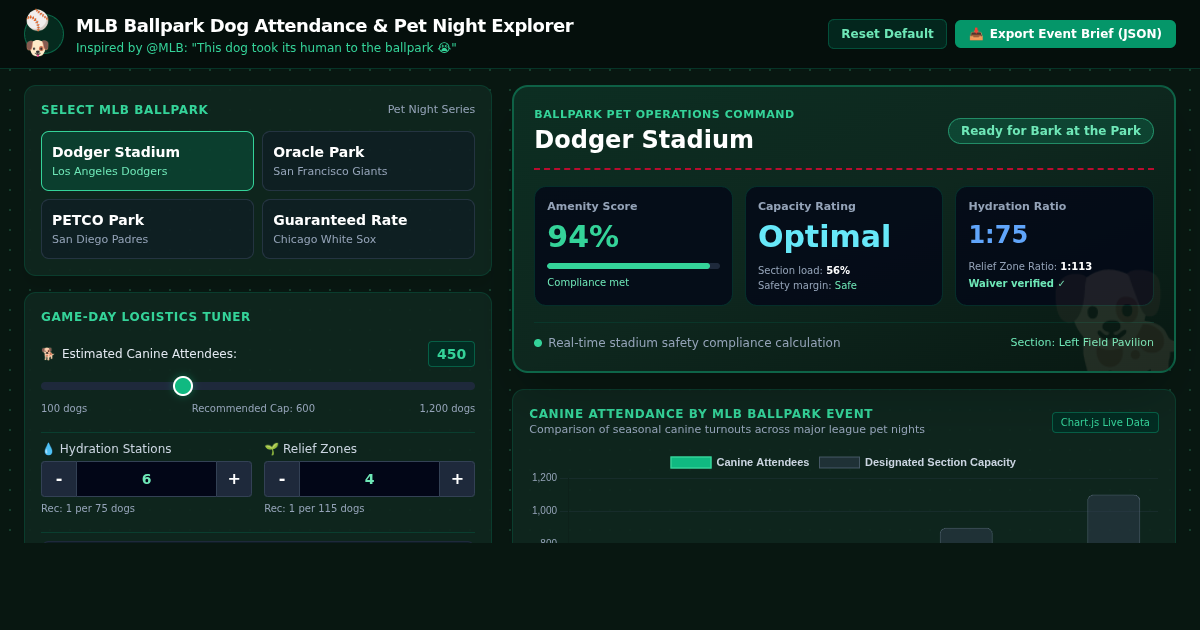
Task: Click the green real-time status dot
Action: tap(538, 343)
